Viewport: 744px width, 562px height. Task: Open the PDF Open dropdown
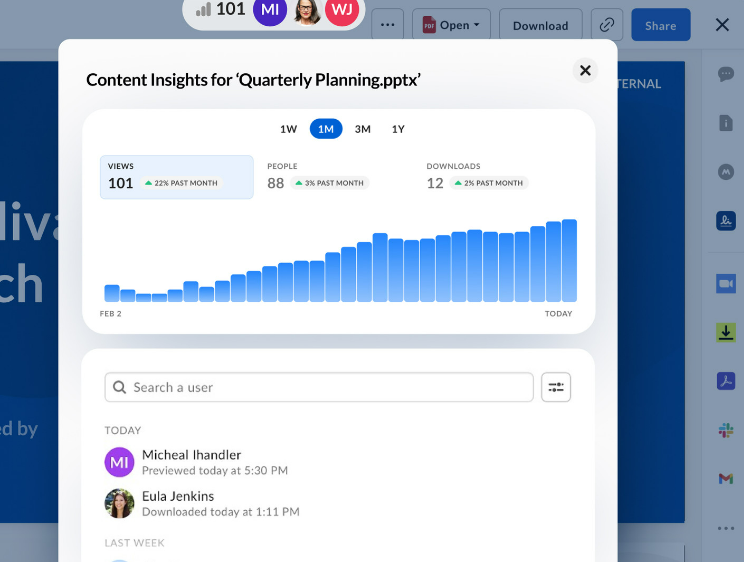451,25
